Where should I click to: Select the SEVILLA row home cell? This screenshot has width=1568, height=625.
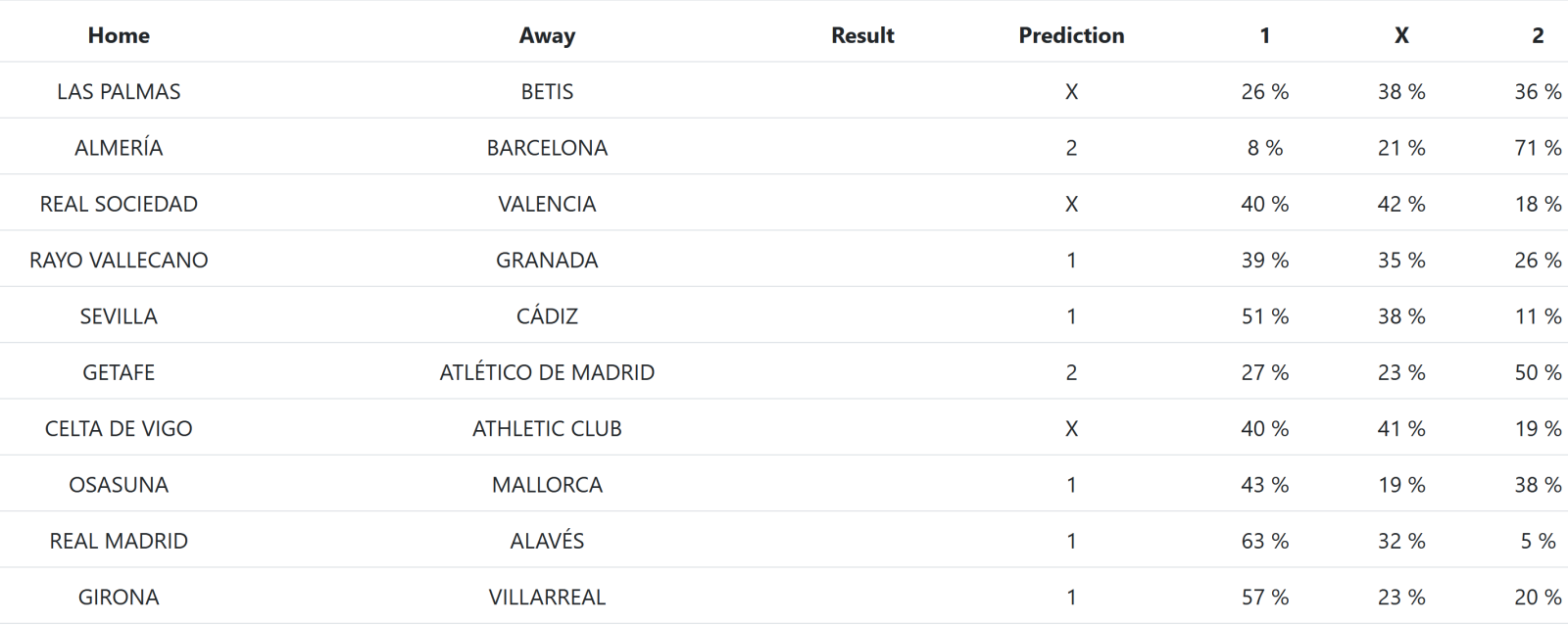(119, 316)
